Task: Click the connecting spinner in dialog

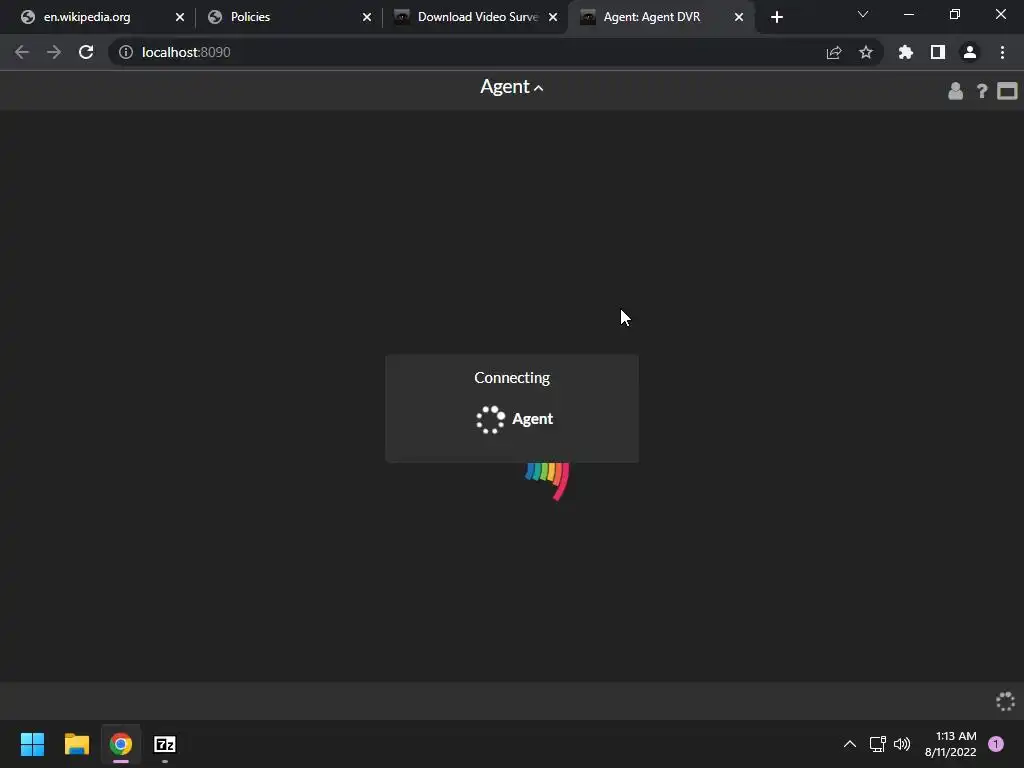Action: click(x=490, y=419)
